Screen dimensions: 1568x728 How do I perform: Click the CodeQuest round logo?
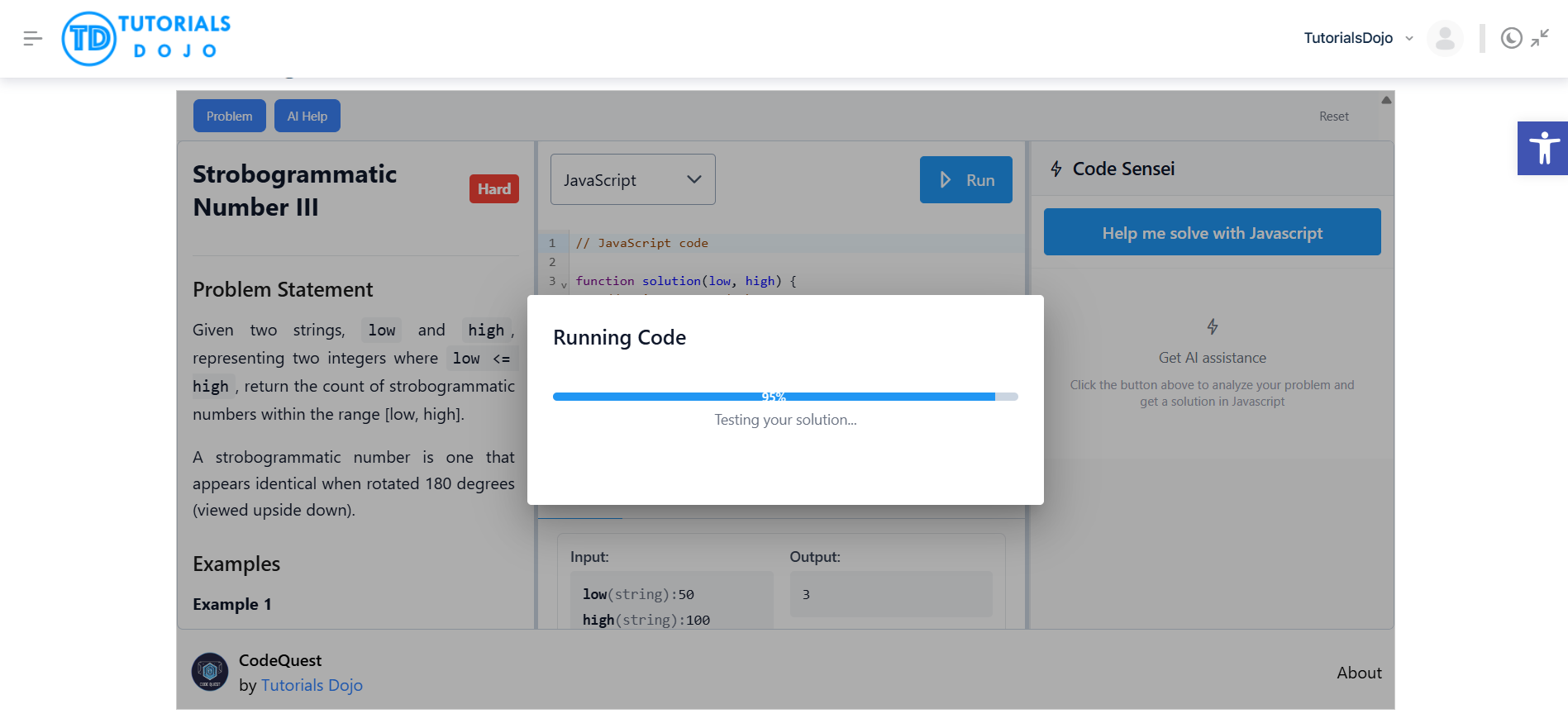click(210, 672)
